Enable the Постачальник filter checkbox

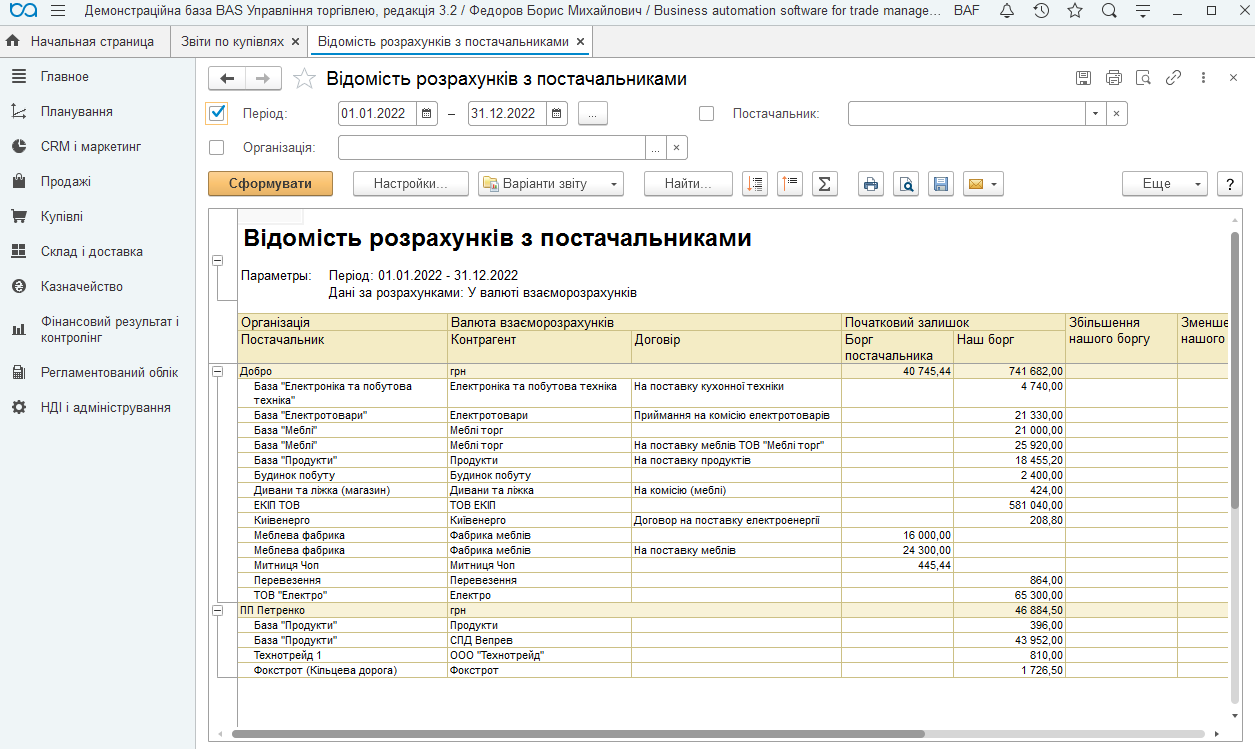click(707, 114)
